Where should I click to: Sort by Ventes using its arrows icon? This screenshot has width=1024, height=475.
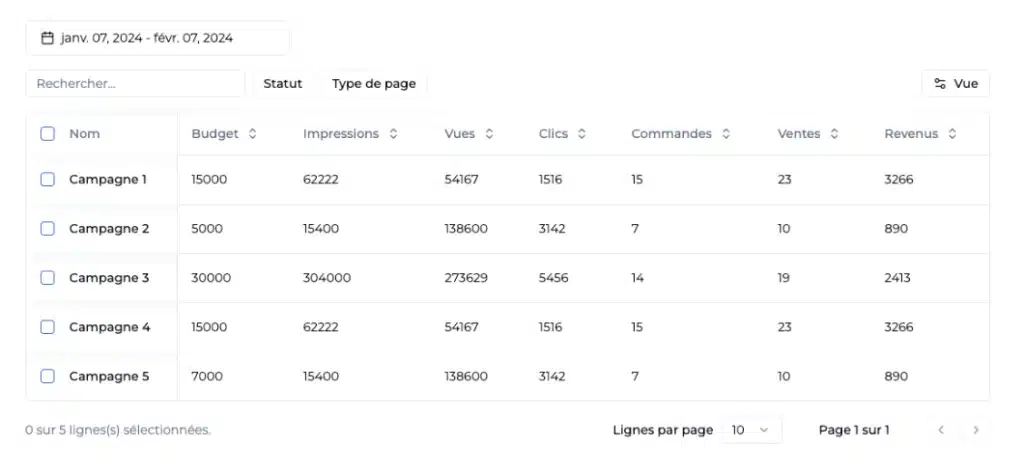(x=834, y=134)
